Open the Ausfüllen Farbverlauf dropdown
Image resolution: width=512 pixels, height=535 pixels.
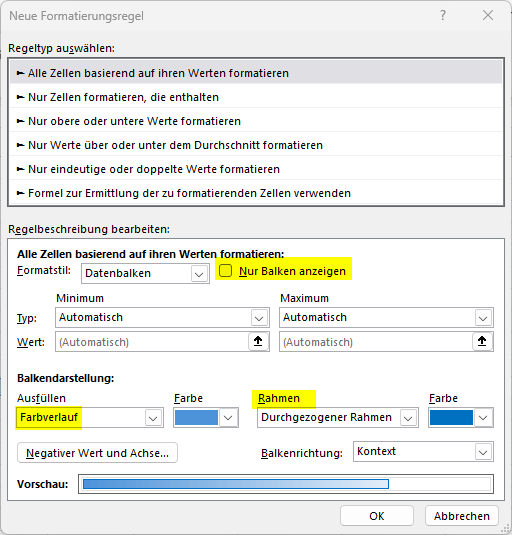90,417
